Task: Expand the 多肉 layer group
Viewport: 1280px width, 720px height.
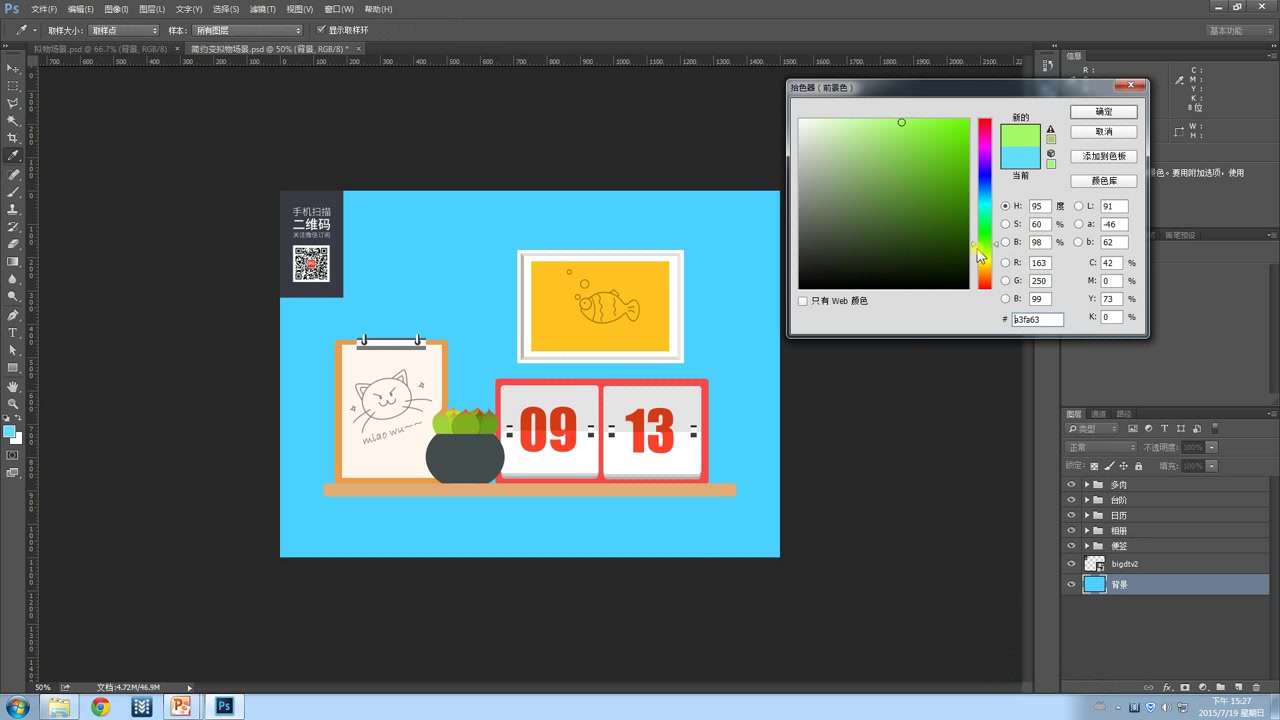Action: coord(1086,484)
